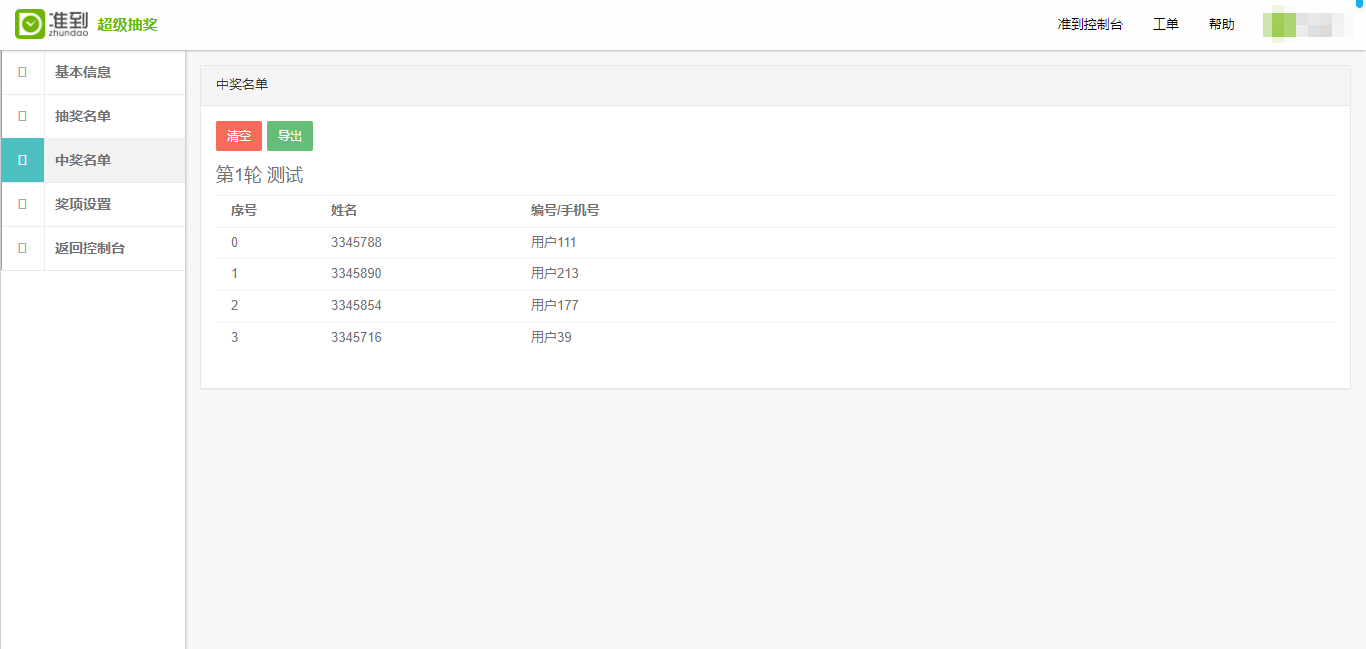The image size is (1366, 649).
Task: Click the Zhundao logo icon
Action: [30, 24]
